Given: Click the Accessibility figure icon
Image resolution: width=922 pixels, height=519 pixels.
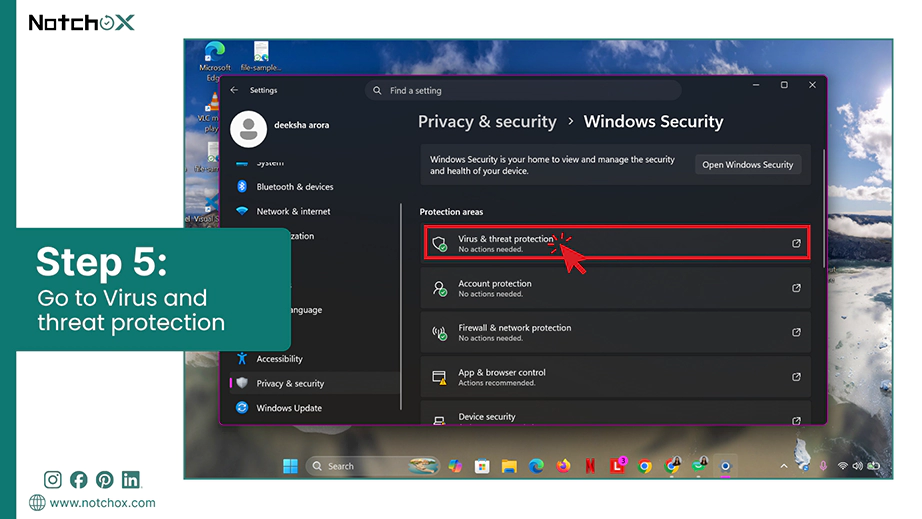Looking at the screenshot, I should coord(242,359).
